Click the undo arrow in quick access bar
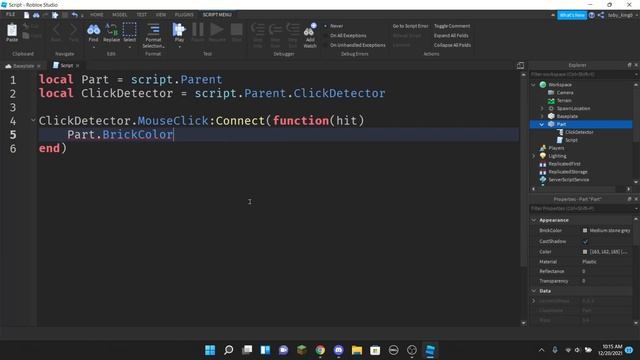Viewport: 640px width, 360px height. [74, 15]
